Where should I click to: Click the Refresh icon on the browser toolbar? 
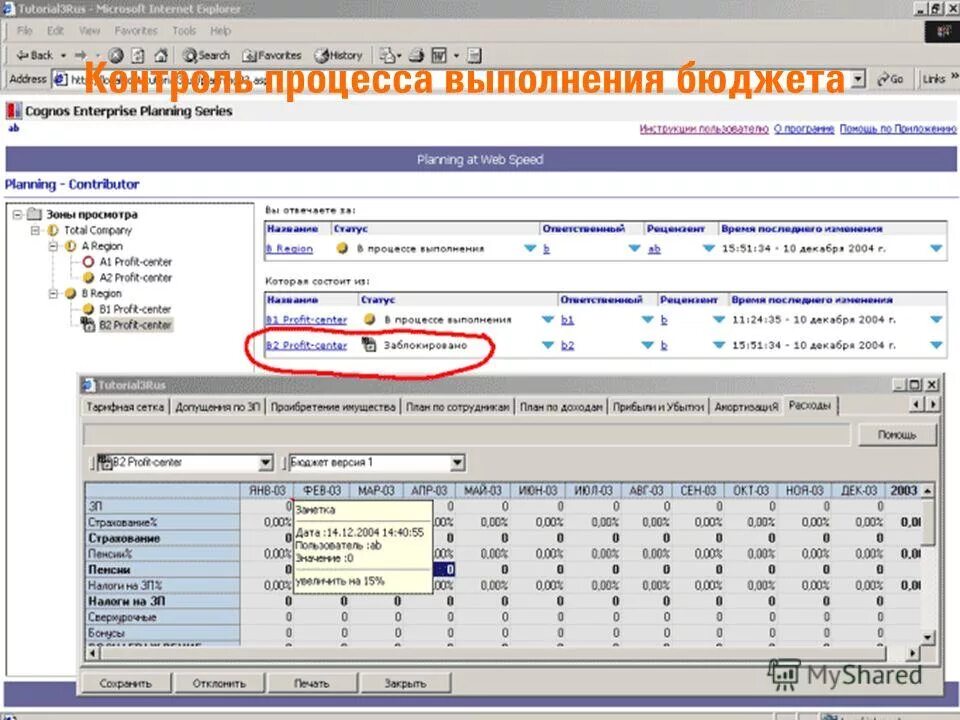click(x=137, y=55)
